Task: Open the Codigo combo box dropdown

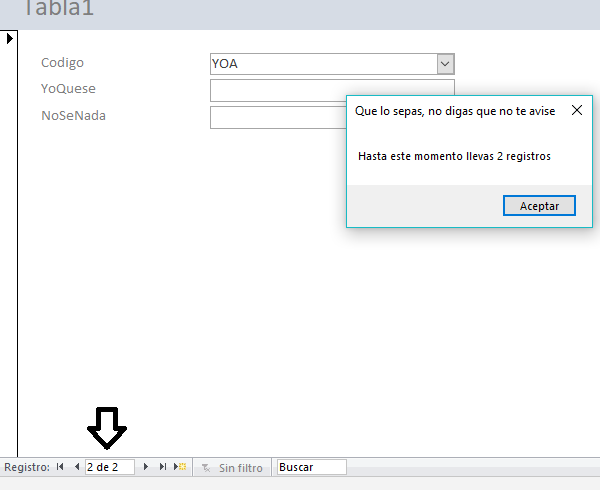Action: pos(445,64)
